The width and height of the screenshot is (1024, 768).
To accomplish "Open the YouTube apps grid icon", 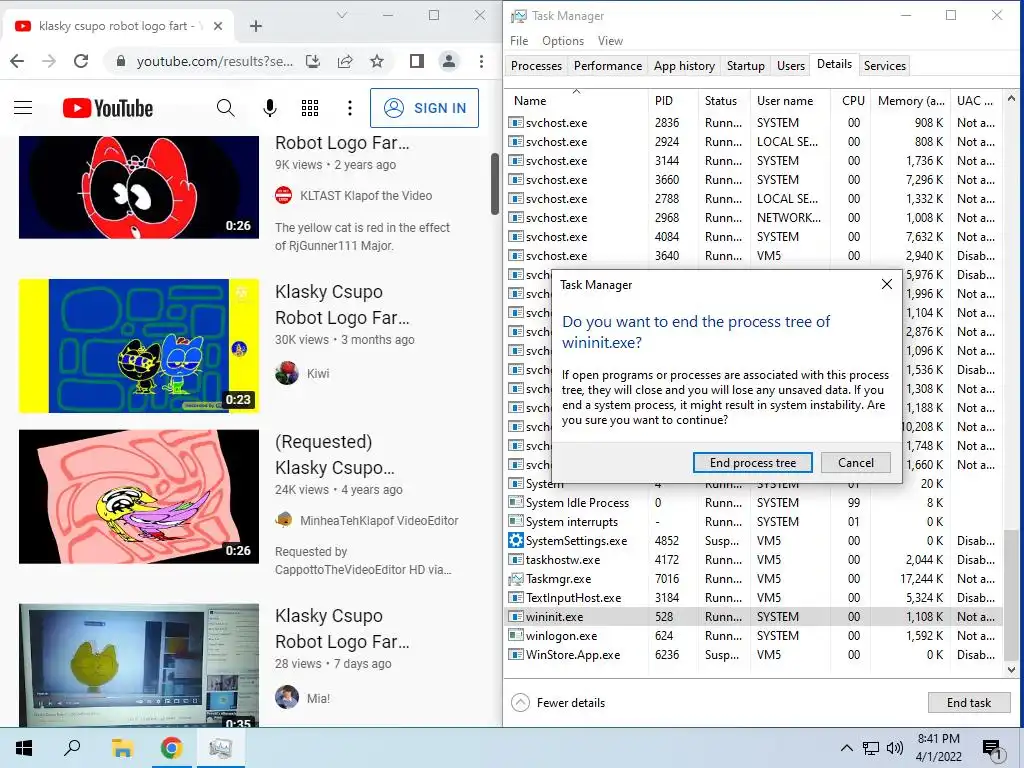I will click(x=310, y=108).
